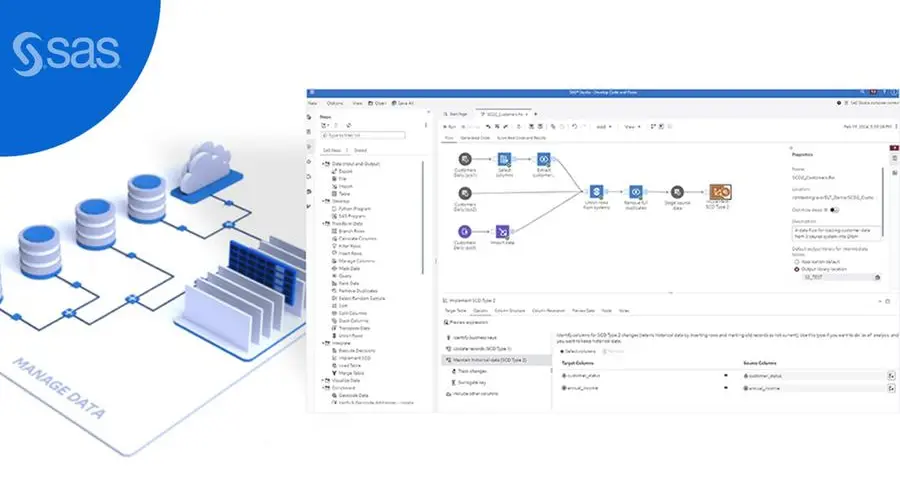Select the Implement SCD step in tree
This screenshot has width=900, height=482.
351,358
